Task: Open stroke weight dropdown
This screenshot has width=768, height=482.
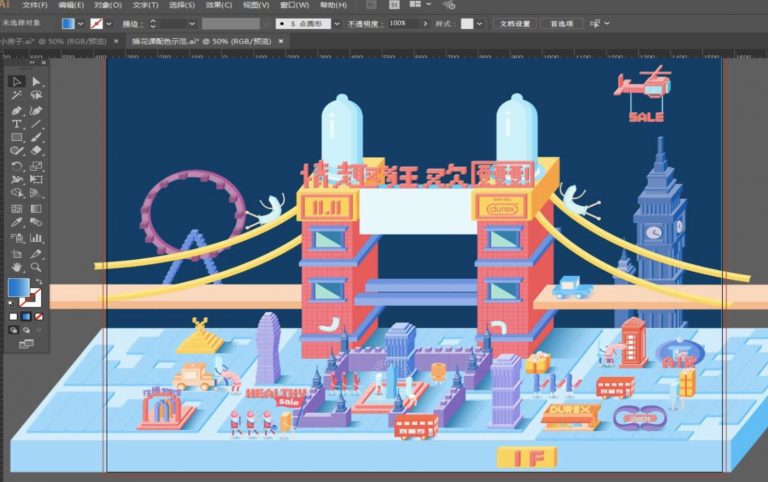Action: click(192, 24)
